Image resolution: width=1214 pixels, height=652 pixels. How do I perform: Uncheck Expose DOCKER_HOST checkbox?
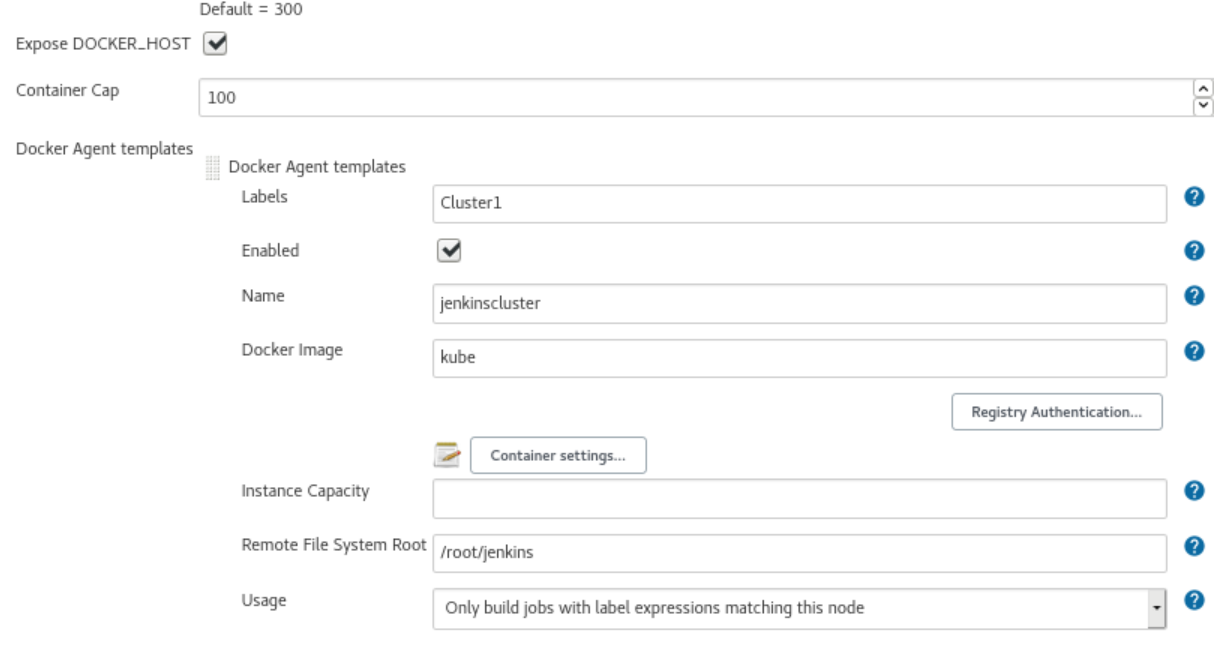point(214,44)
